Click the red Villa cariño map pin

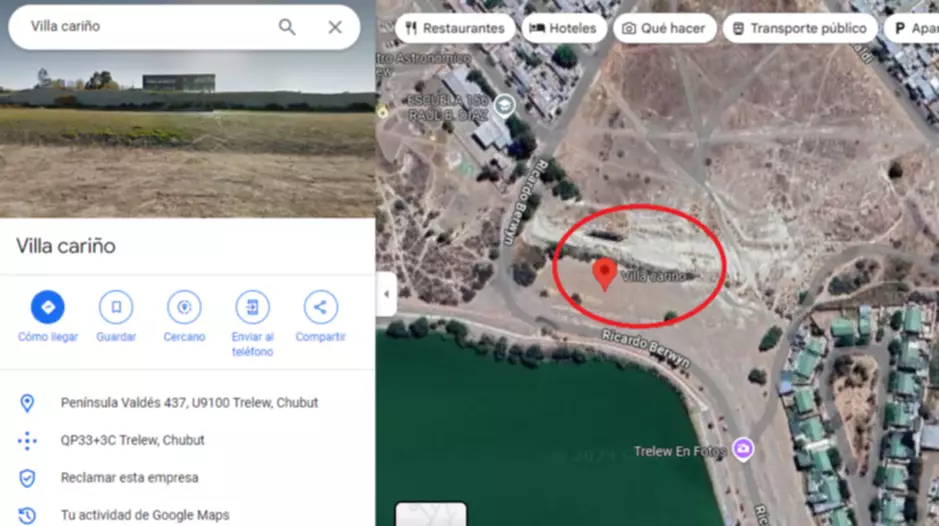click(x=604, y=274)
